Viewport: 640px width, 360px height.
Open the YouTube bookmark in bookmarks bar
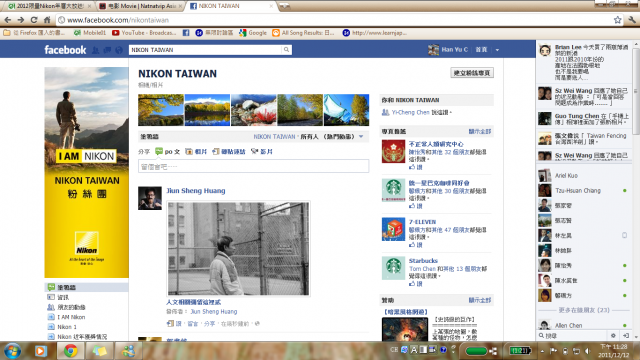coord(144,33)
